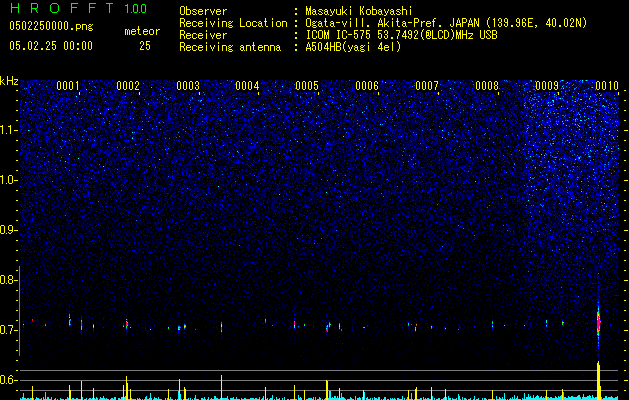Click the Observer label
This screenshot has height=400, width=629.
tap(203, 11)
